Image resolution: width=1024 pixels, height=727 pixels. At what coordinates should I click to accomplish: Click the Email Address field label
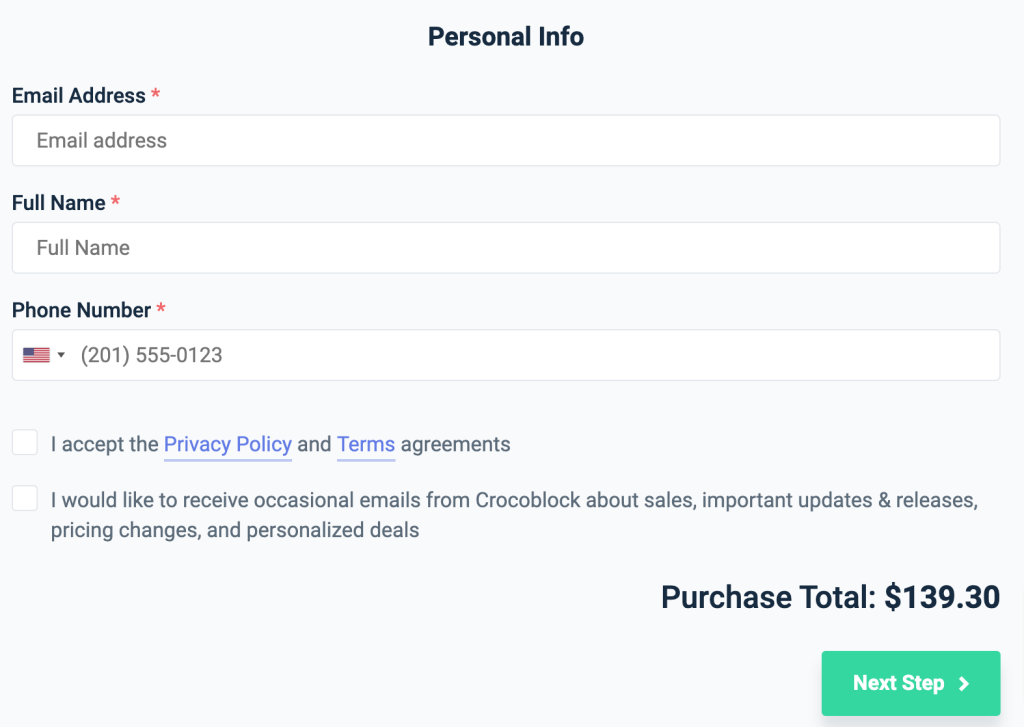78,95
